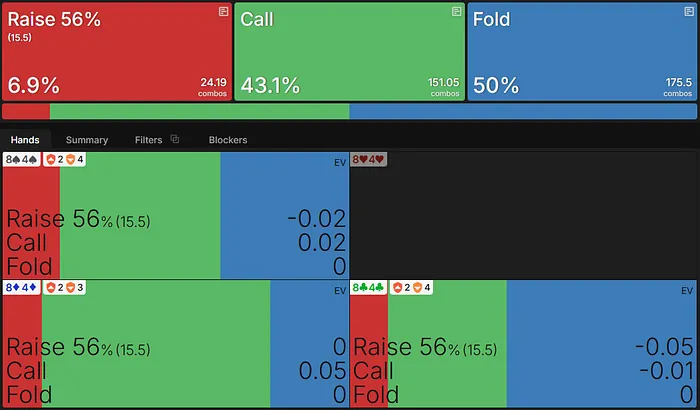Select the blue Fold action panel

[582, 50]
